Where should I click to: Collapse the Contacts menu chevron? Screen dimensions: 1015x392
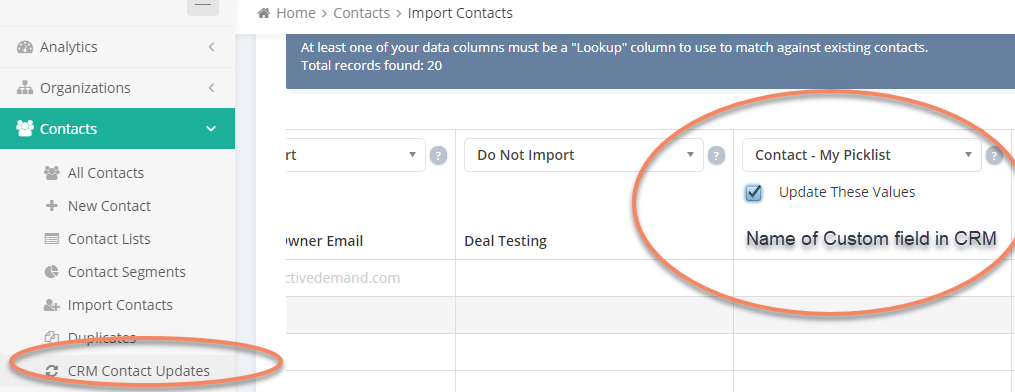211,129
